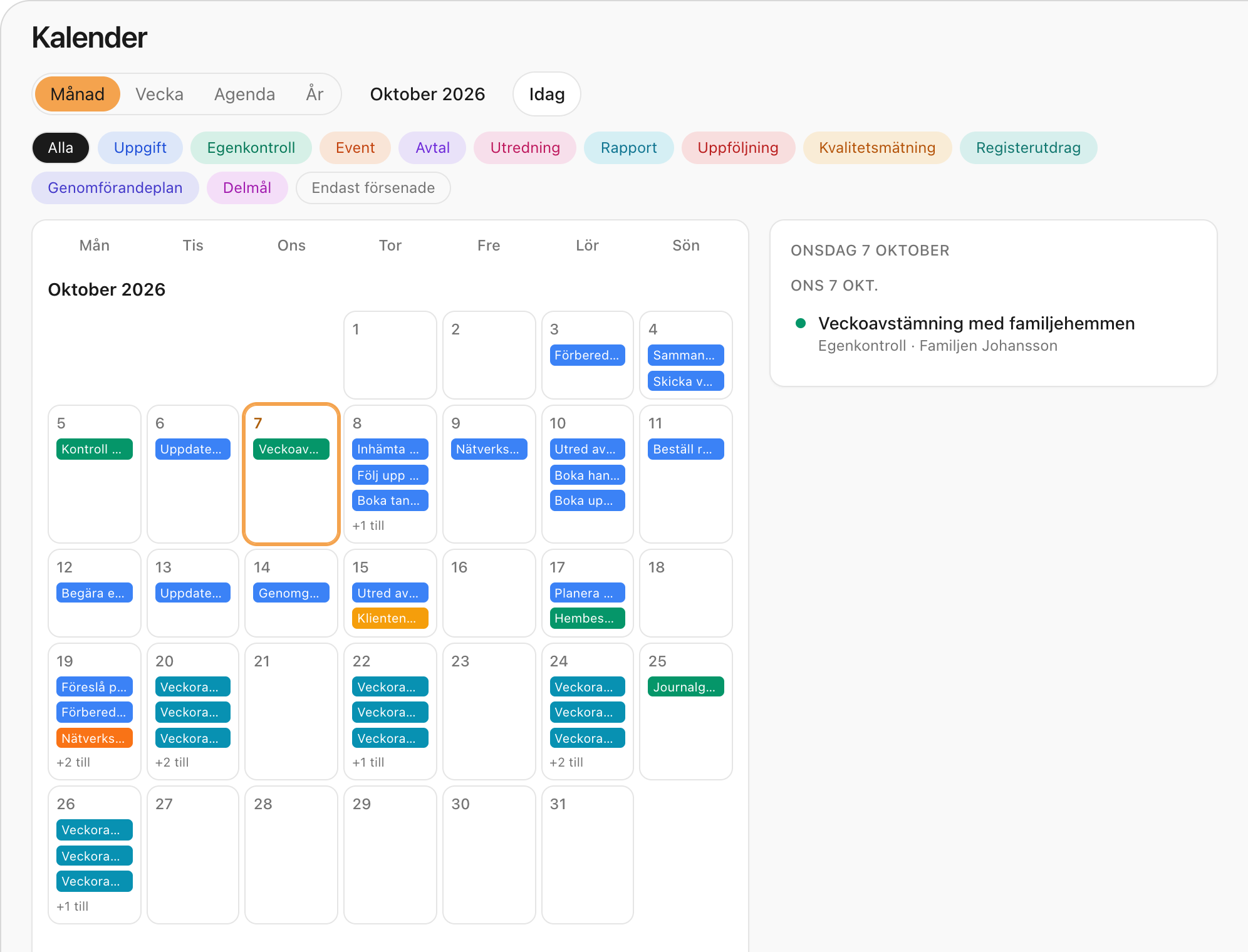
Task: Switch to the År view tab
Action: point(315,94)
